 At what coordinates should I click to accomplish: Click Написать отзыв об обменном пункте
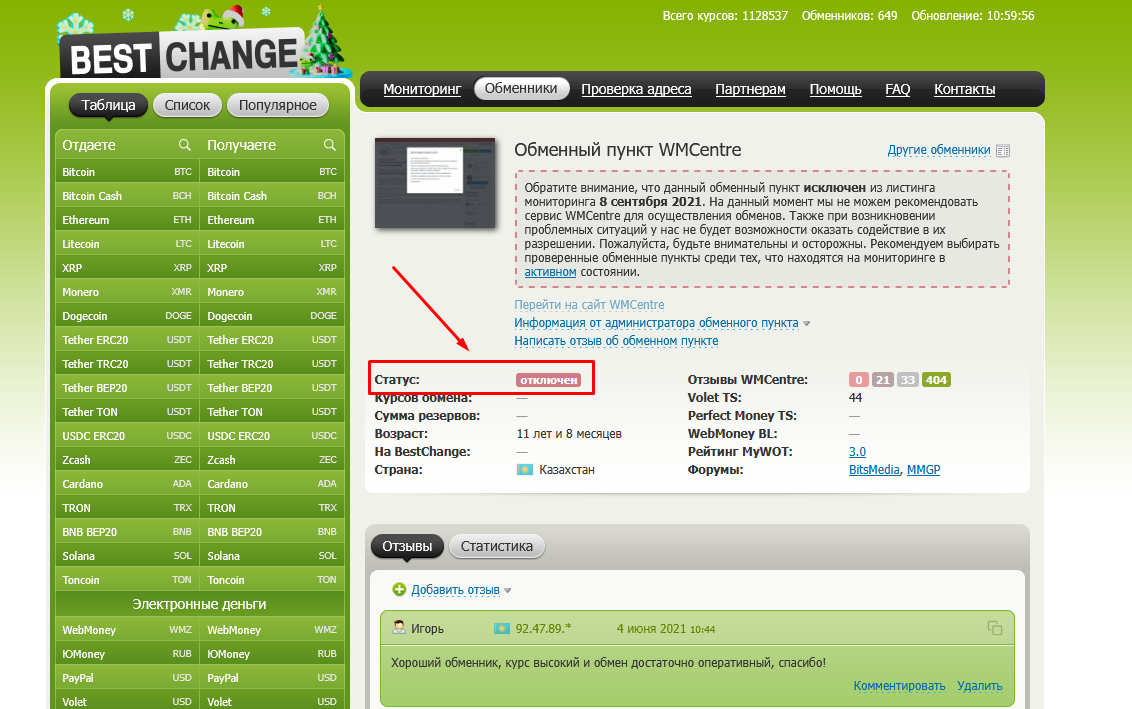tap(616, 341)
